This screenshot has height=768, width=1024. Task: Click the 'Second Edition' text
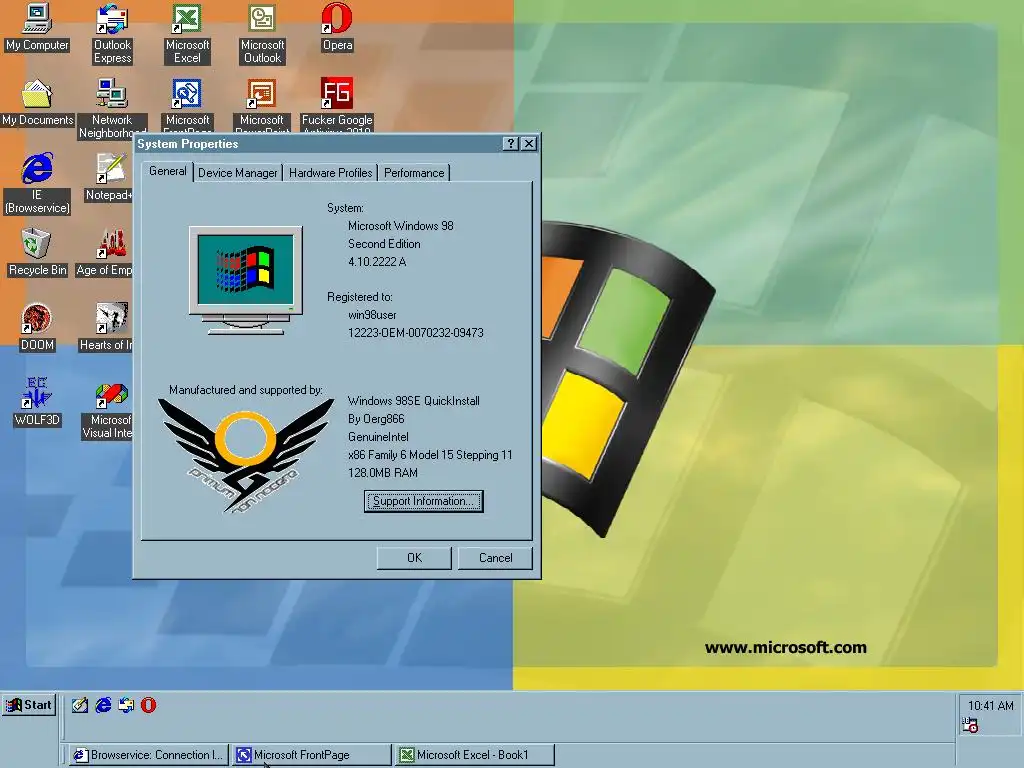[384, 244]
